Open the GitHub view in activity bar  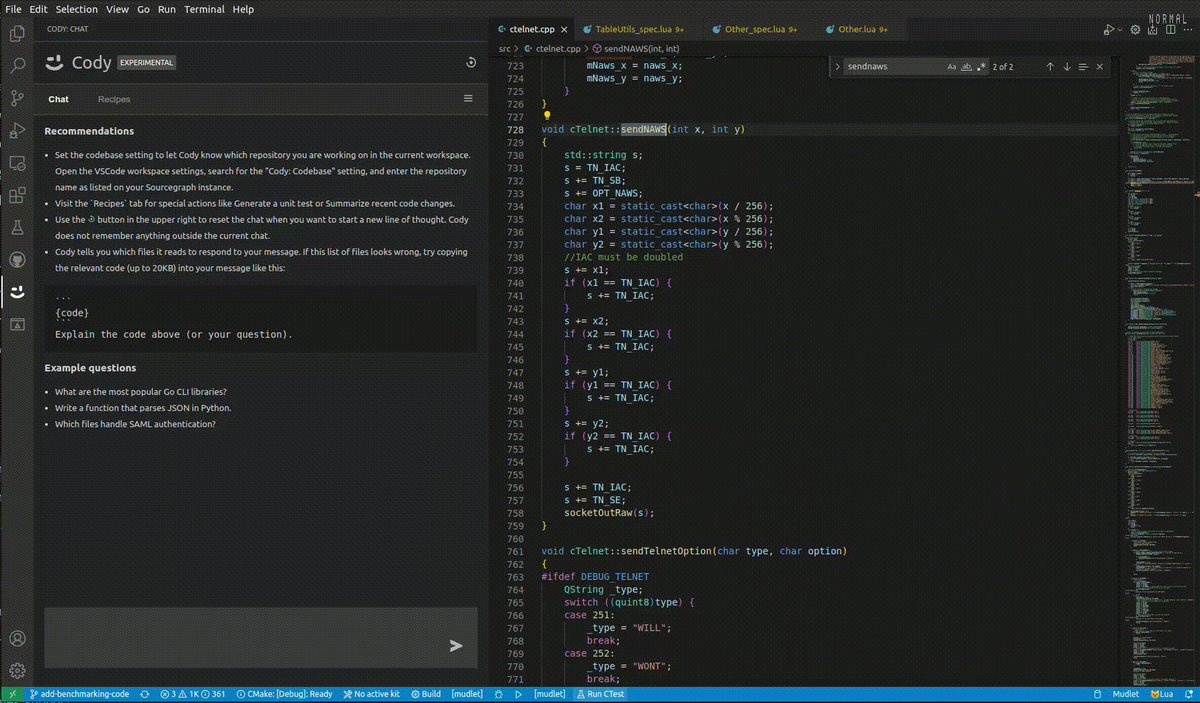click(17, 260)
